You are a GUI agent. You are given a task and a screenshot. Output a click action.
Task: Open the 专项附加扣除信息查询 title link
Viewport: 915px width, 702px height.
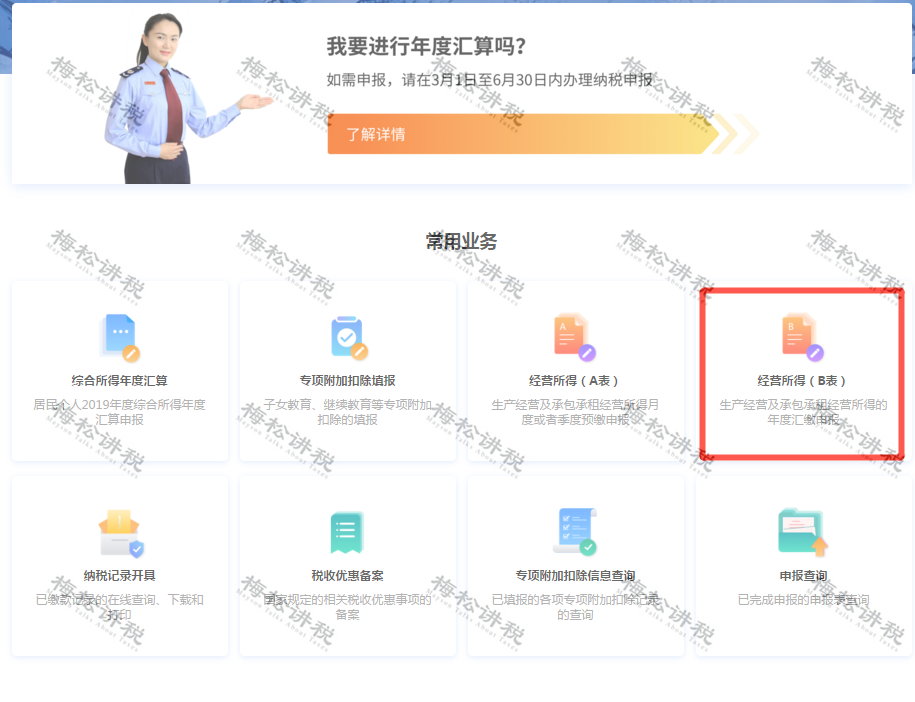[x=575, y=576]
